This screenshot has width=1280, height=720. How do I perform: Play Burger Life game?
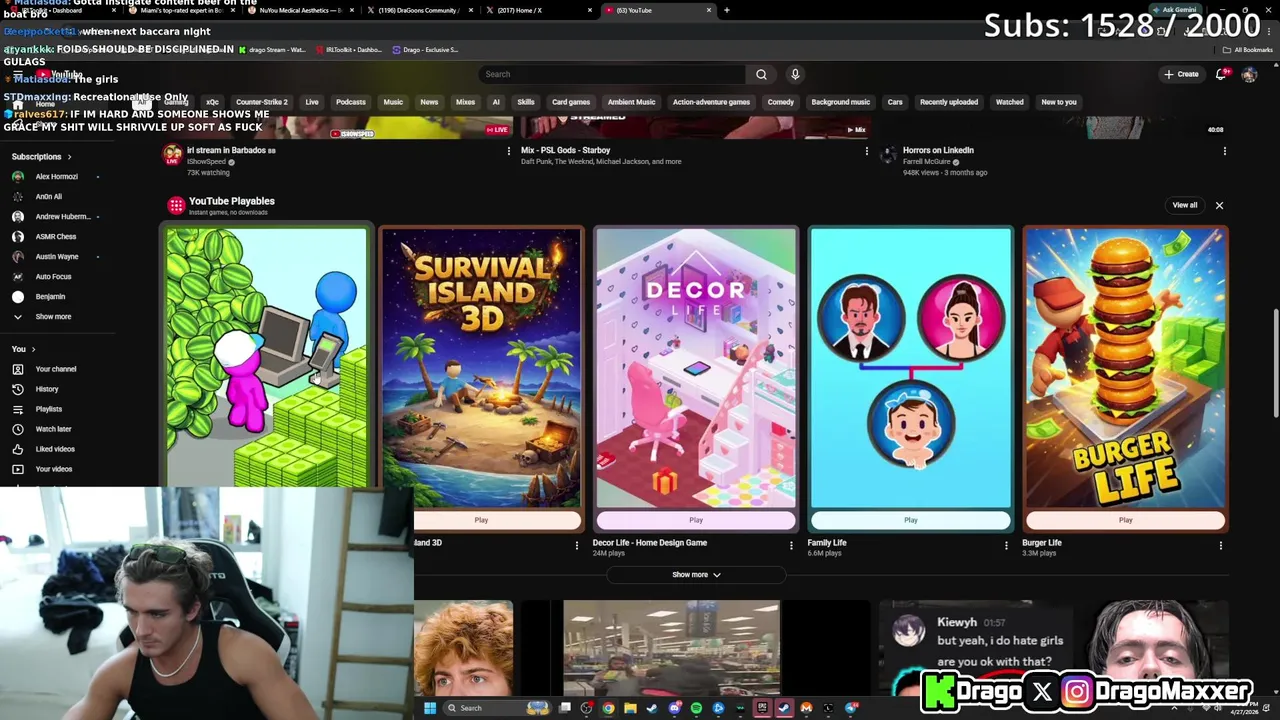1125,520
